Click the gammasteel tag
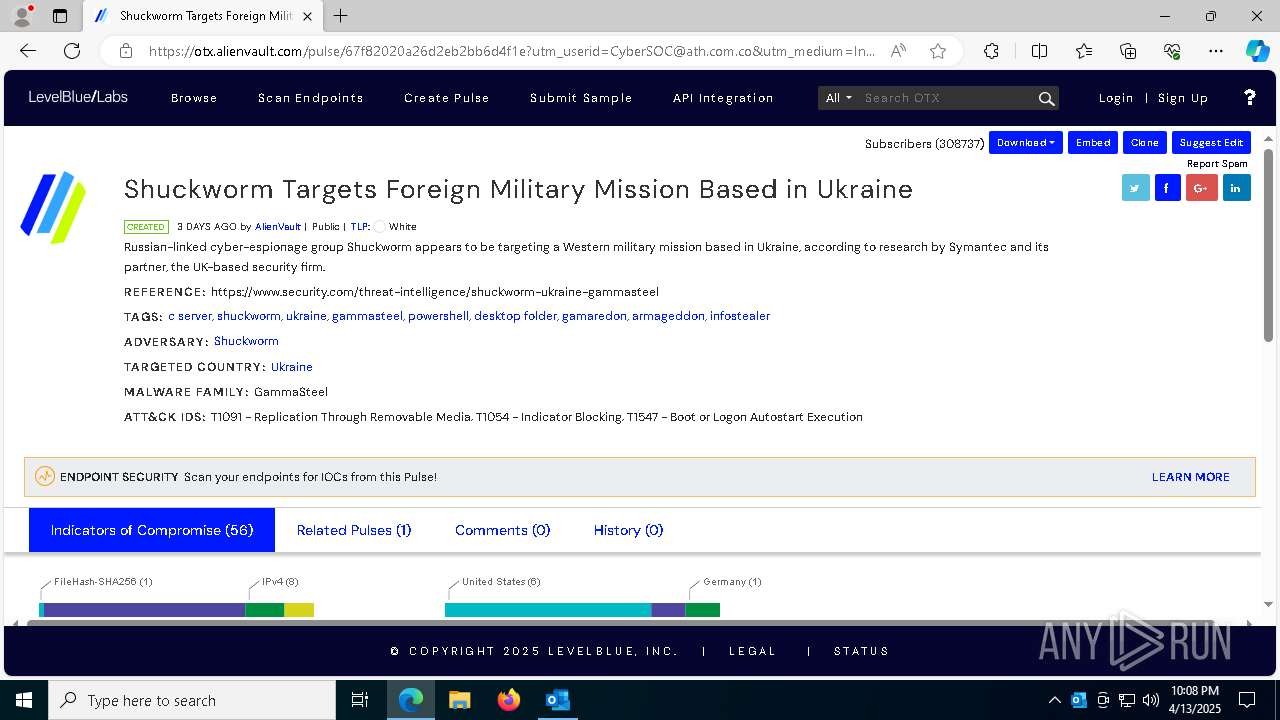Viewport: 1280px width, 720px height. tap(367, 316)
